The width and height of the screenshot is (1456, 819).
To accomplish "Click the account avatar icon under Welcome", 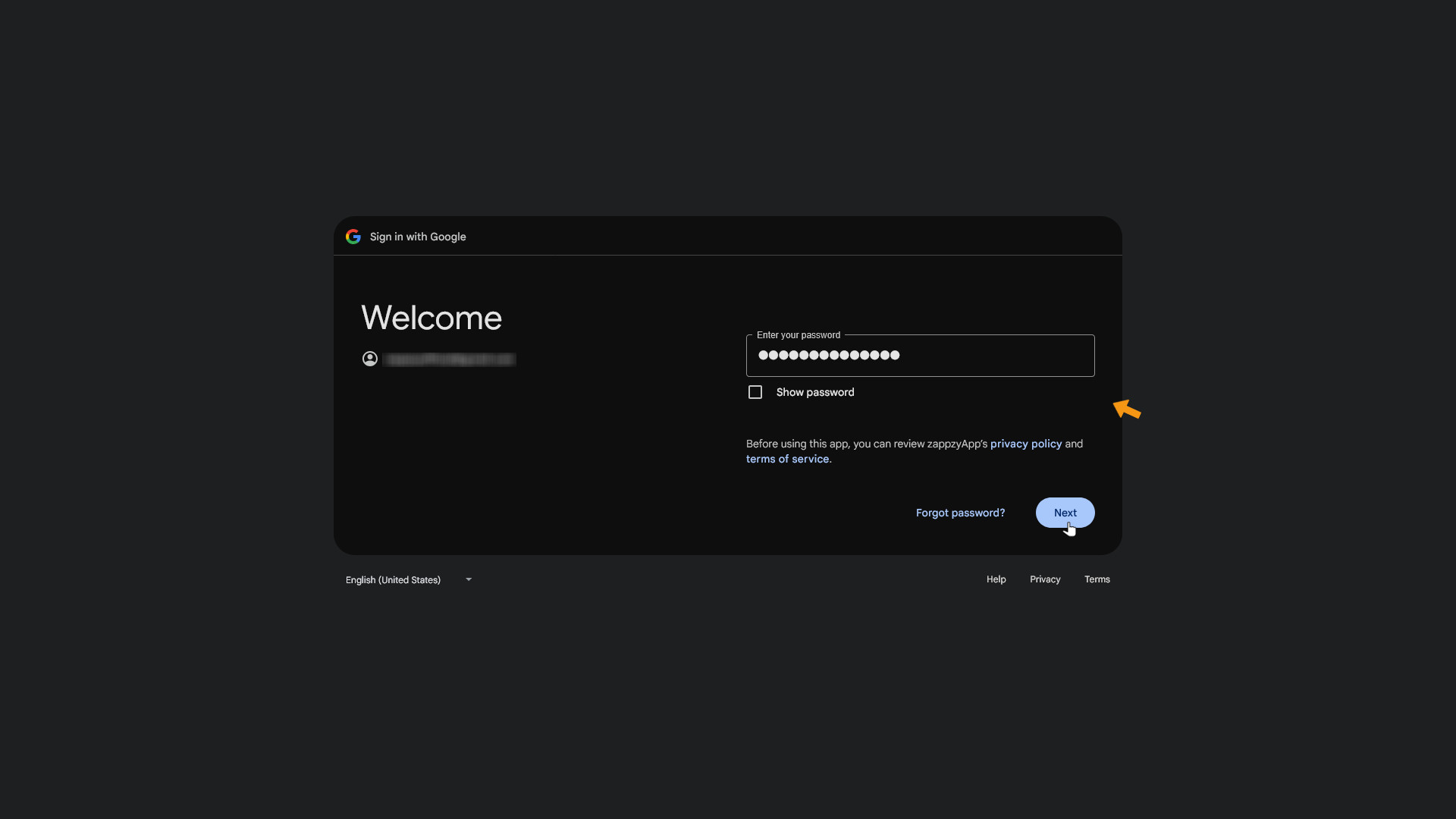I will 370,359.
